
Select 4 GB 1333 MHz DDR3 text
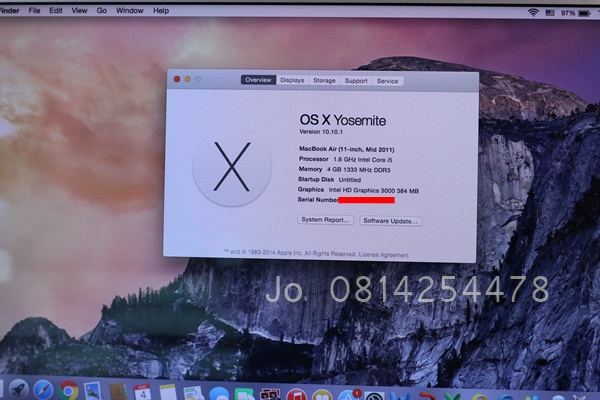359,170
